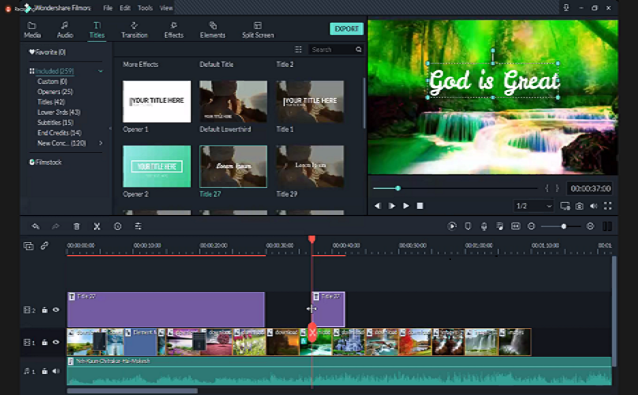The height and width of the screenshot is (395, 638).
Task: Open the 1/2 preview quality dropdown
Action: pyautogui.click(x=533, y=206)
